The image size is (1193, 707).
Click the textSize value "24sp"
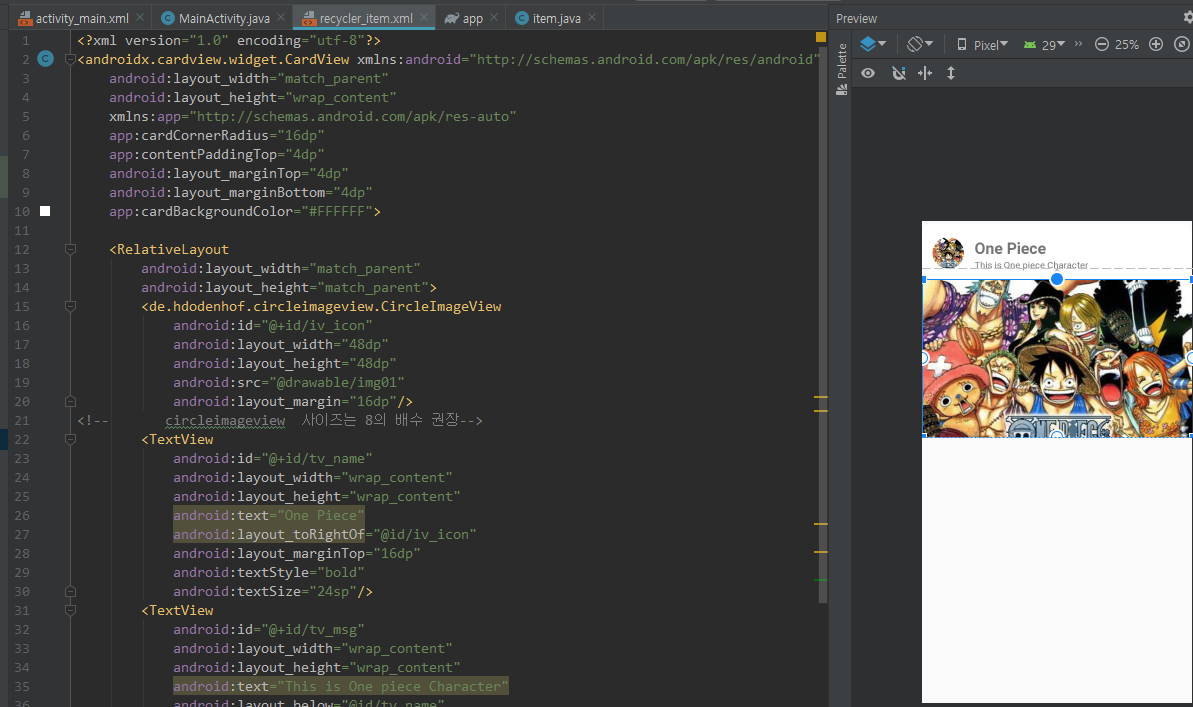point(332,591)
